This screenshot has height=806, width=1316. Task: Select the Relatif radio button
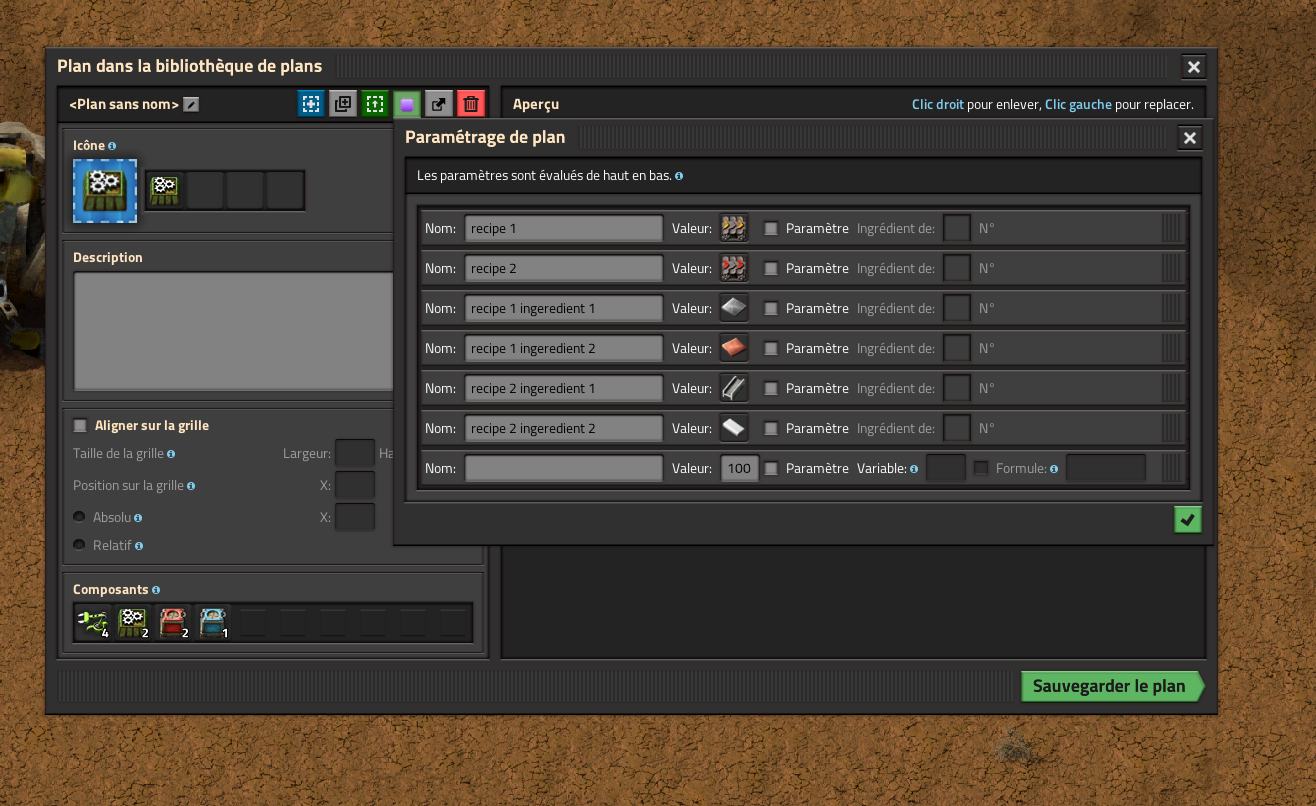coord(79,545)
